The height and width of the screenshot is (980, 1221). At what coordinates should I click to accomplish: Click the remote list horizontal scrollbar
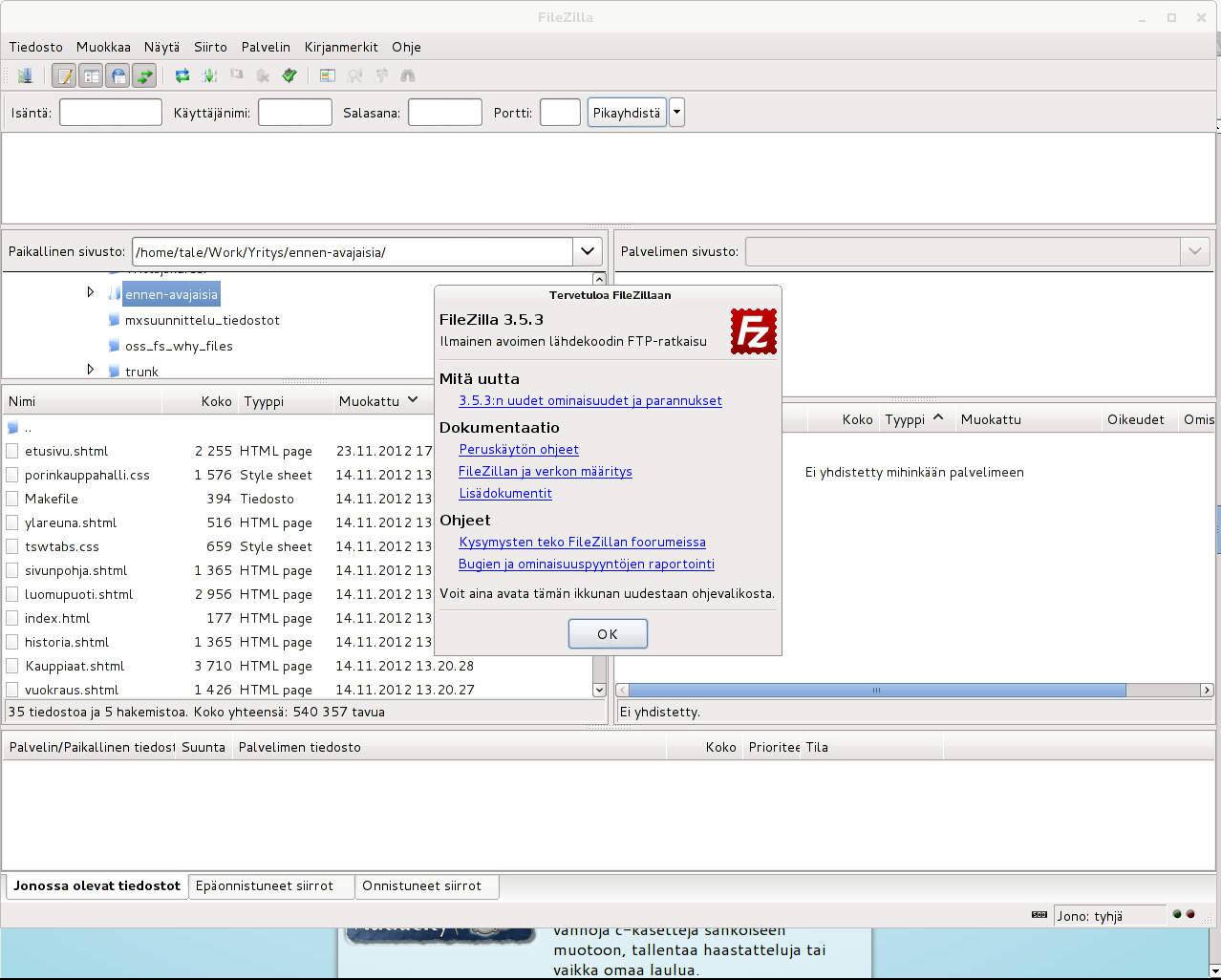pos(877,690)
